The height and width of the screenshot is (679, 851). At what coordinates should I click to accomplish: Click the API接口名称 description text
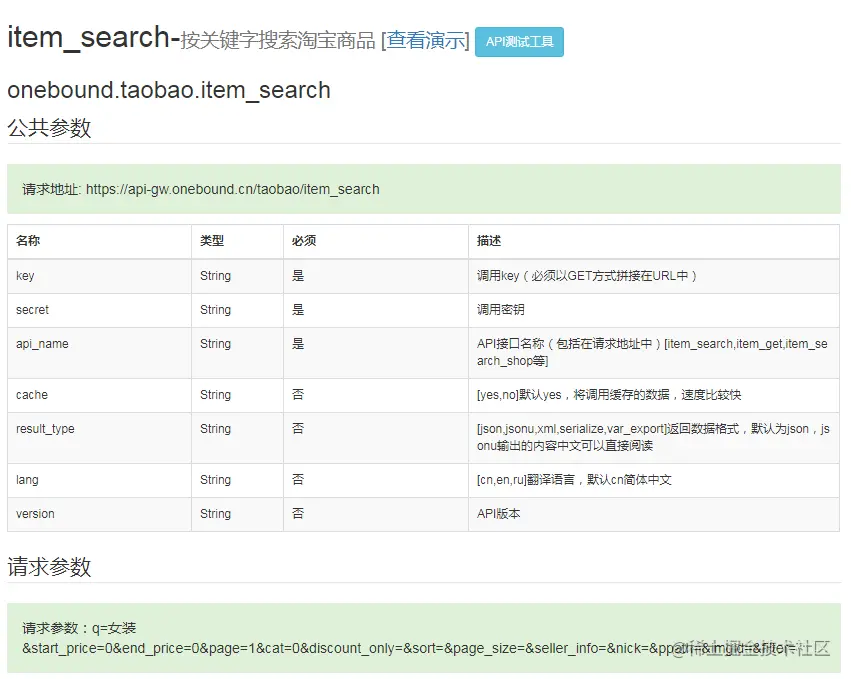pos(652,352)
